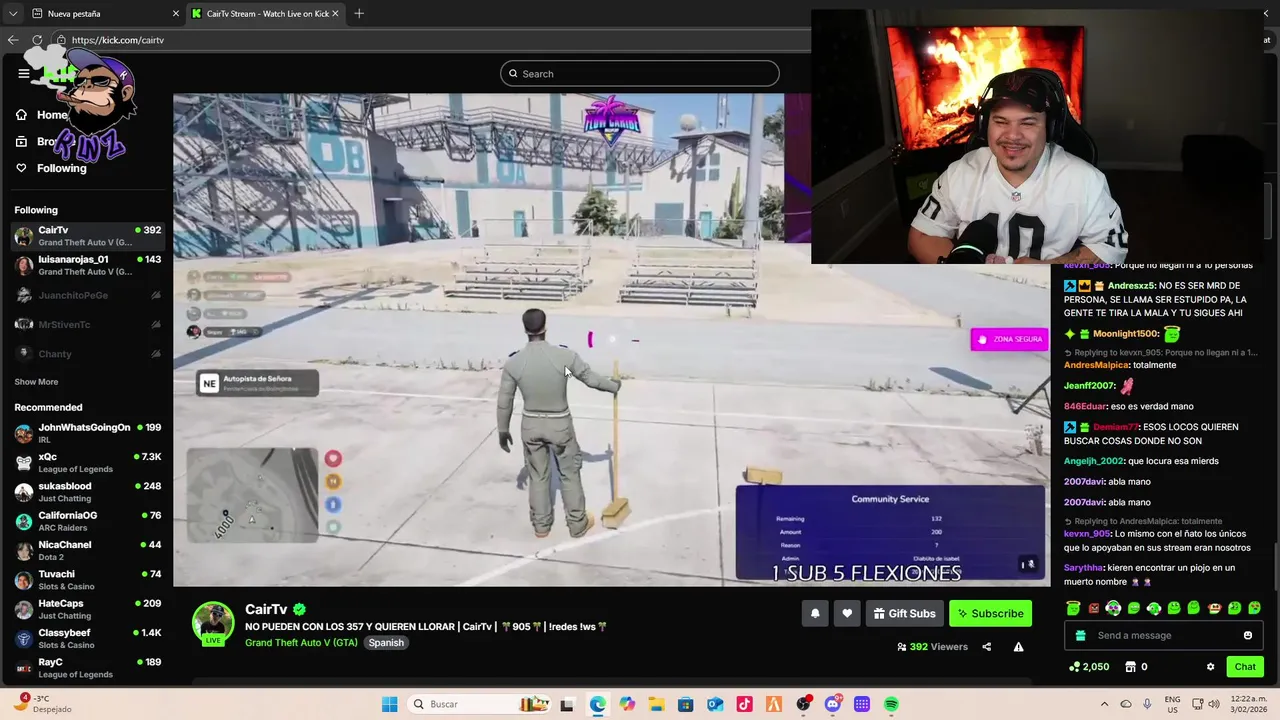
Task: Click browser back arrow
Action: pos(13,40)
